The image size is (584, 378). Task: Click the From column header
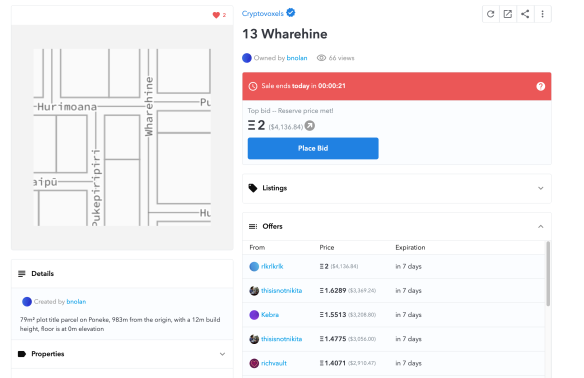[257, 248]
